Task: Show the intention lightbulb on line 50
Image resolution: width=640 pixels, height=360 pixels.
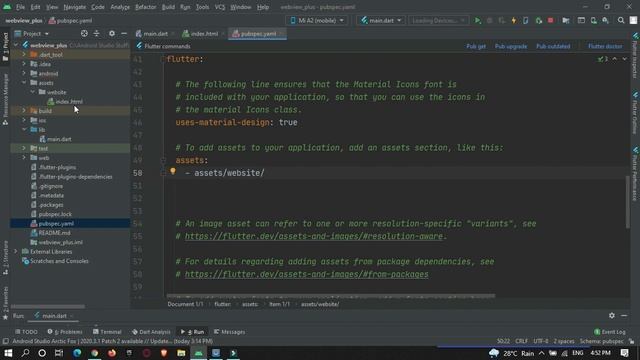Action: pyautogui.click(x=173, y=172)
